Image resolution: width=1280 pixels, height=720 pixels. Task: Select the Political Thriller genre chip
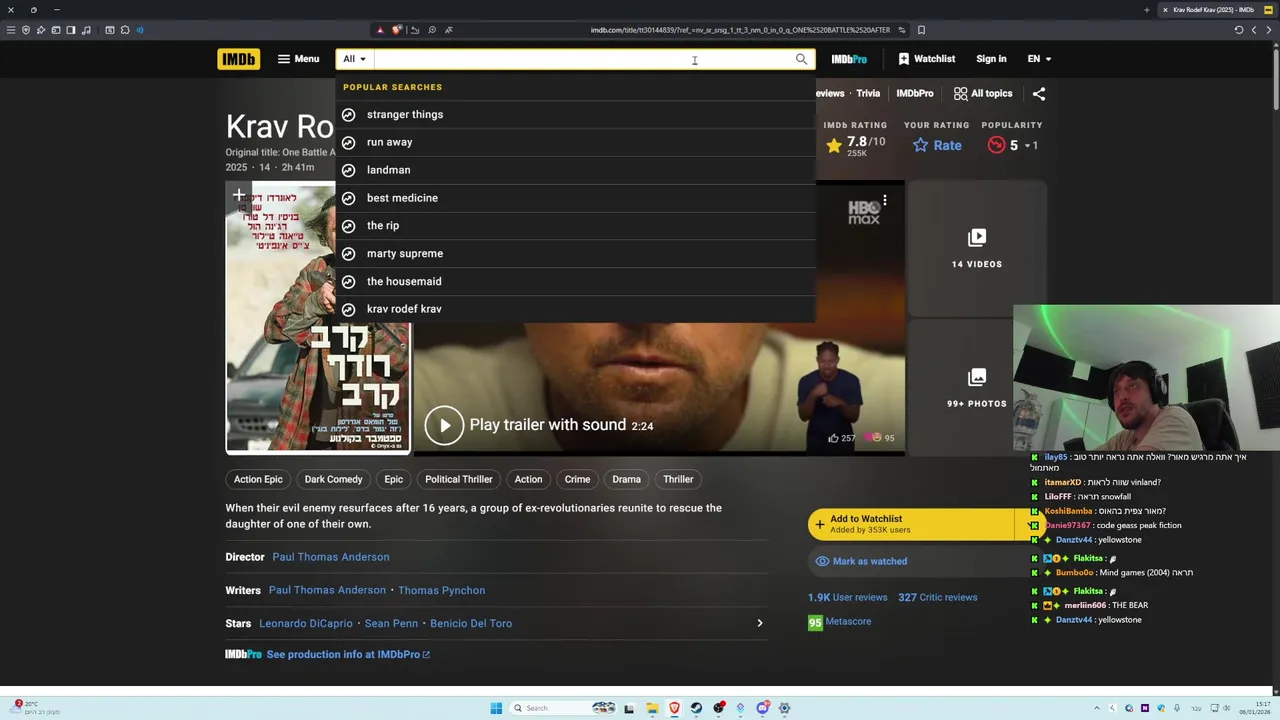coord(458,479)
